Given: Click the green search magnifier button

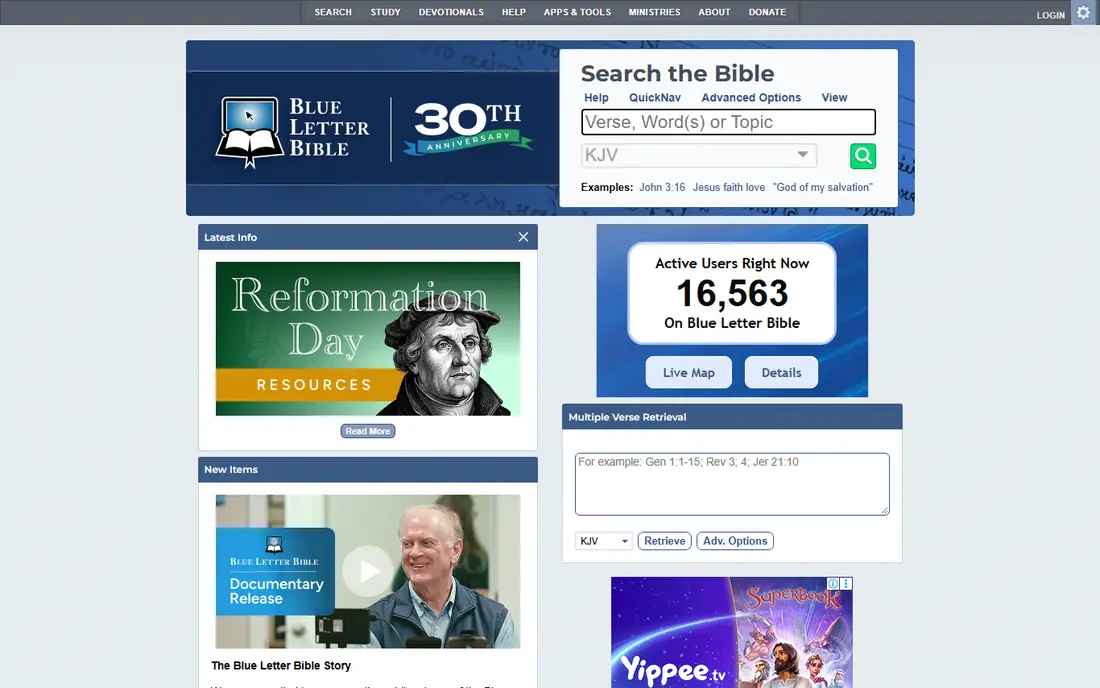Looking at the screenshot, I should (x=863, y=156).
